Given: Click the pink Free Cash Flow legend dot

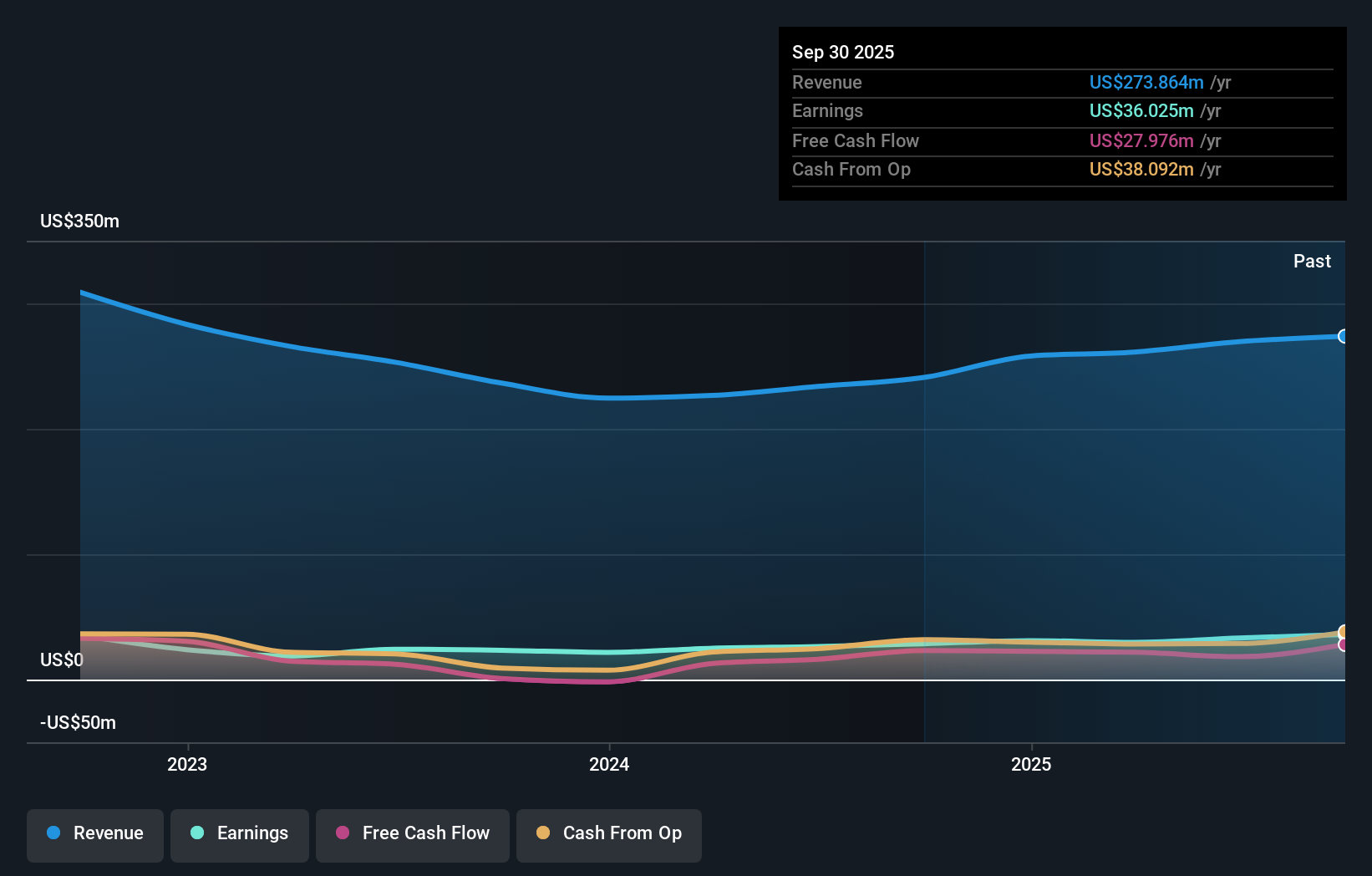Looking at the screenshot, I should tap(342, 833).
